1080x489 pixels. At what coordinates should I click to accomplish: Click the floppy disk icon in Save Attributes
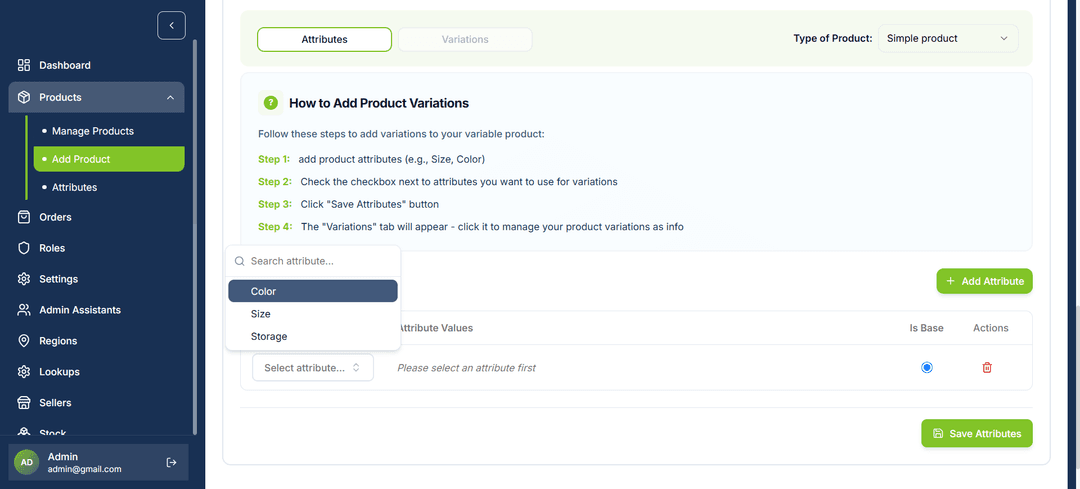pos(937,434)
